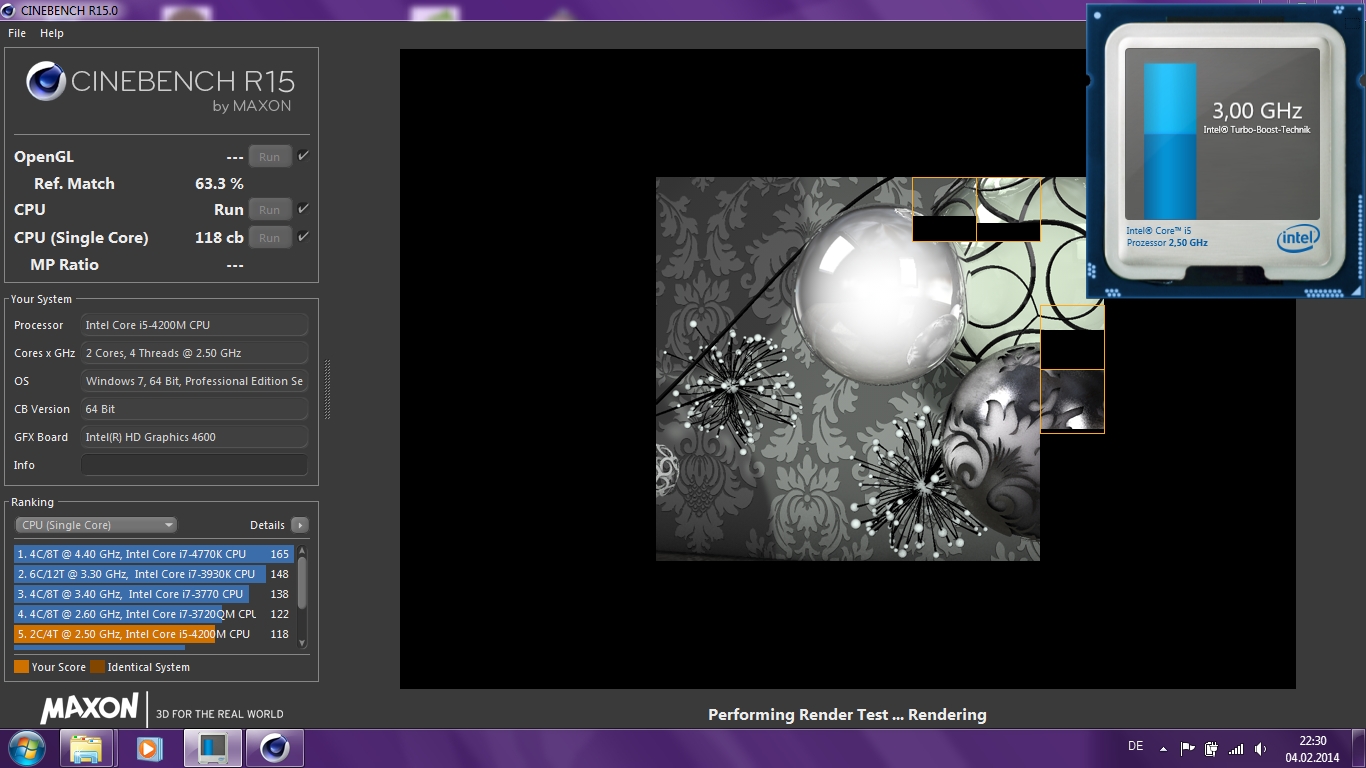Expand ranking Details with the arrow button

click(299, 525)
